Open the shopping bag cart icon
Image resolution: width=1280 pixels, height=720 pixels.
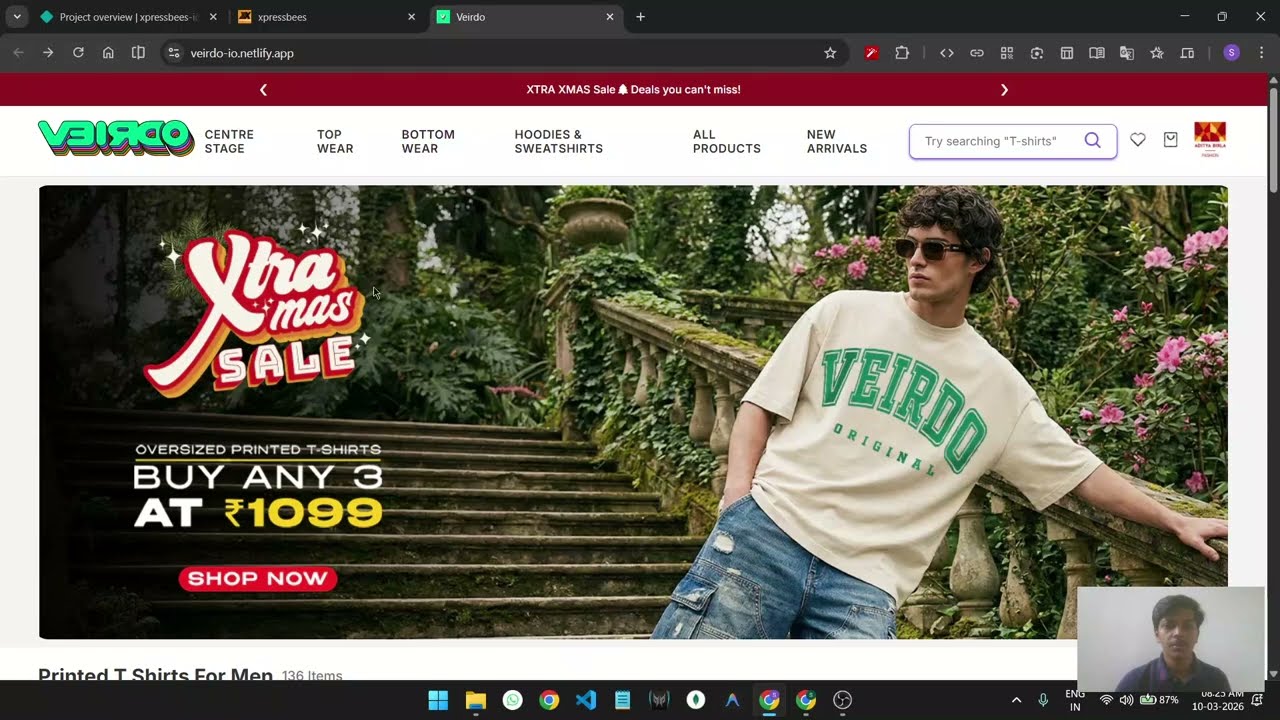tap(1171, 141)
